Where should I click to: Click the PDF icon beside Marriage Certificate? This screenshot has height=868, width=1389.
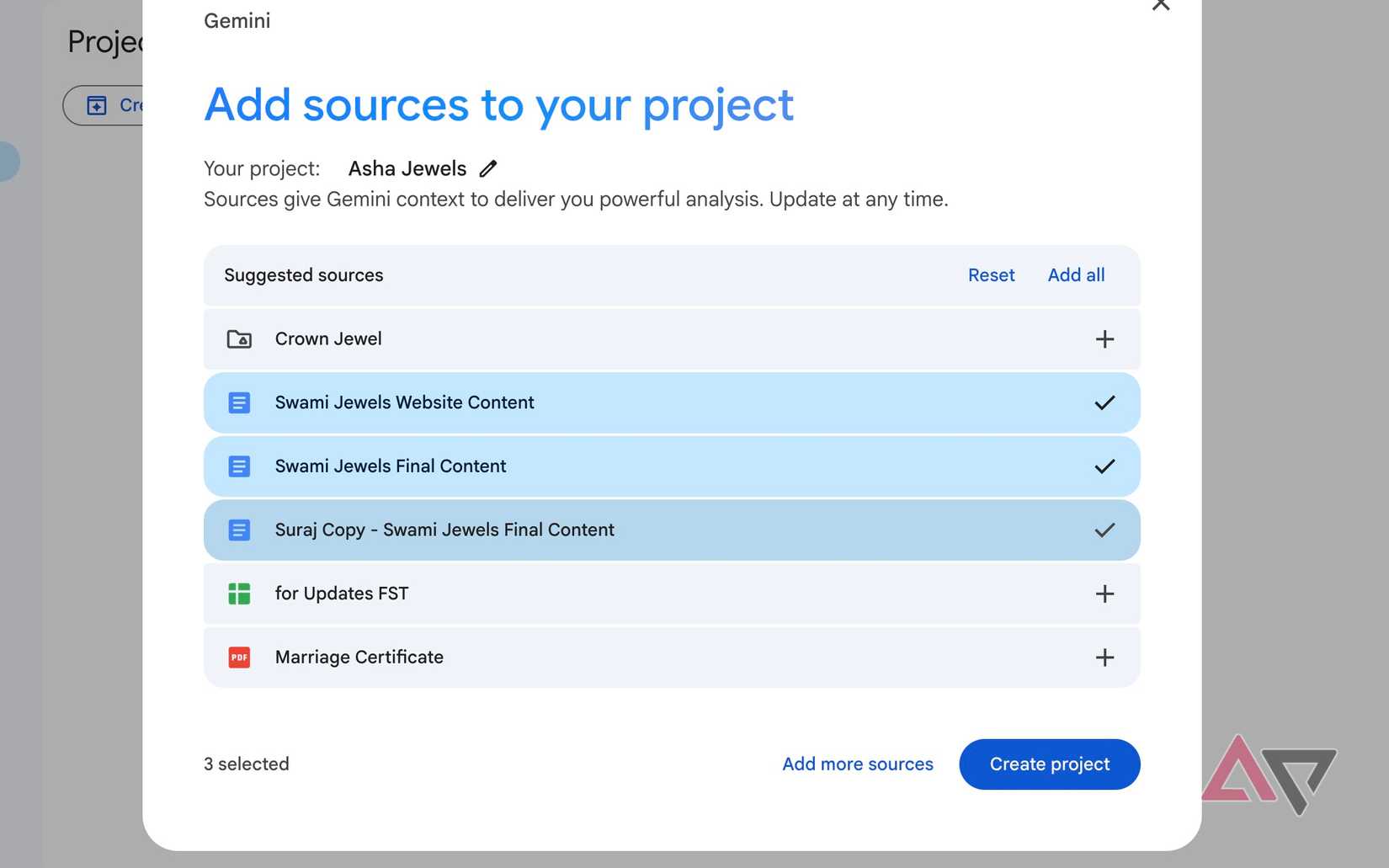(239, 658)
